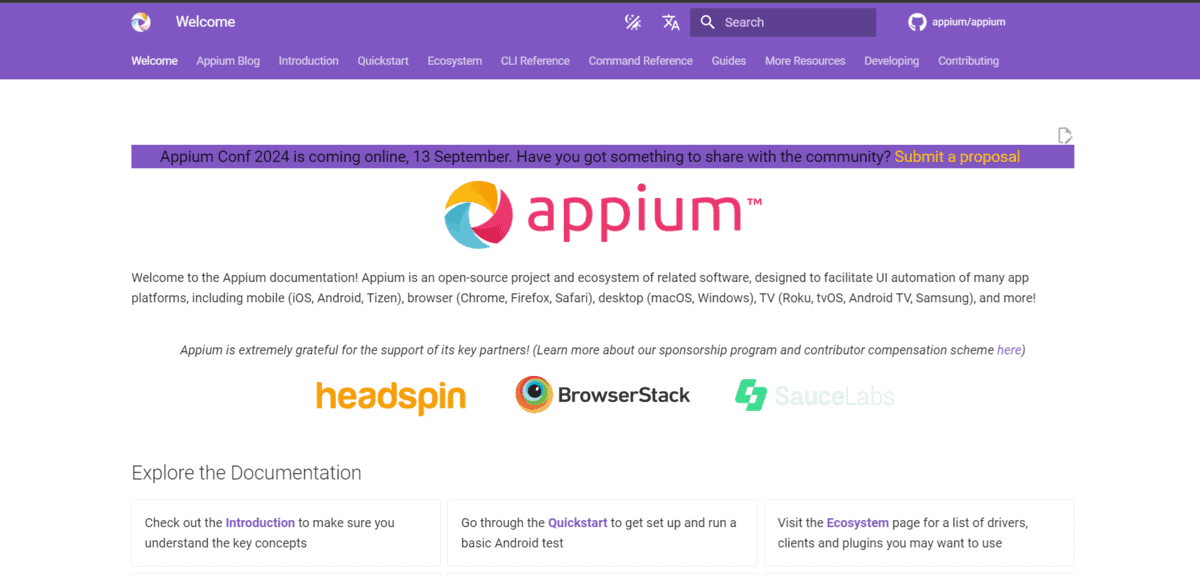
Task: Click the search magnifier icon
Action: coord(707,21)
